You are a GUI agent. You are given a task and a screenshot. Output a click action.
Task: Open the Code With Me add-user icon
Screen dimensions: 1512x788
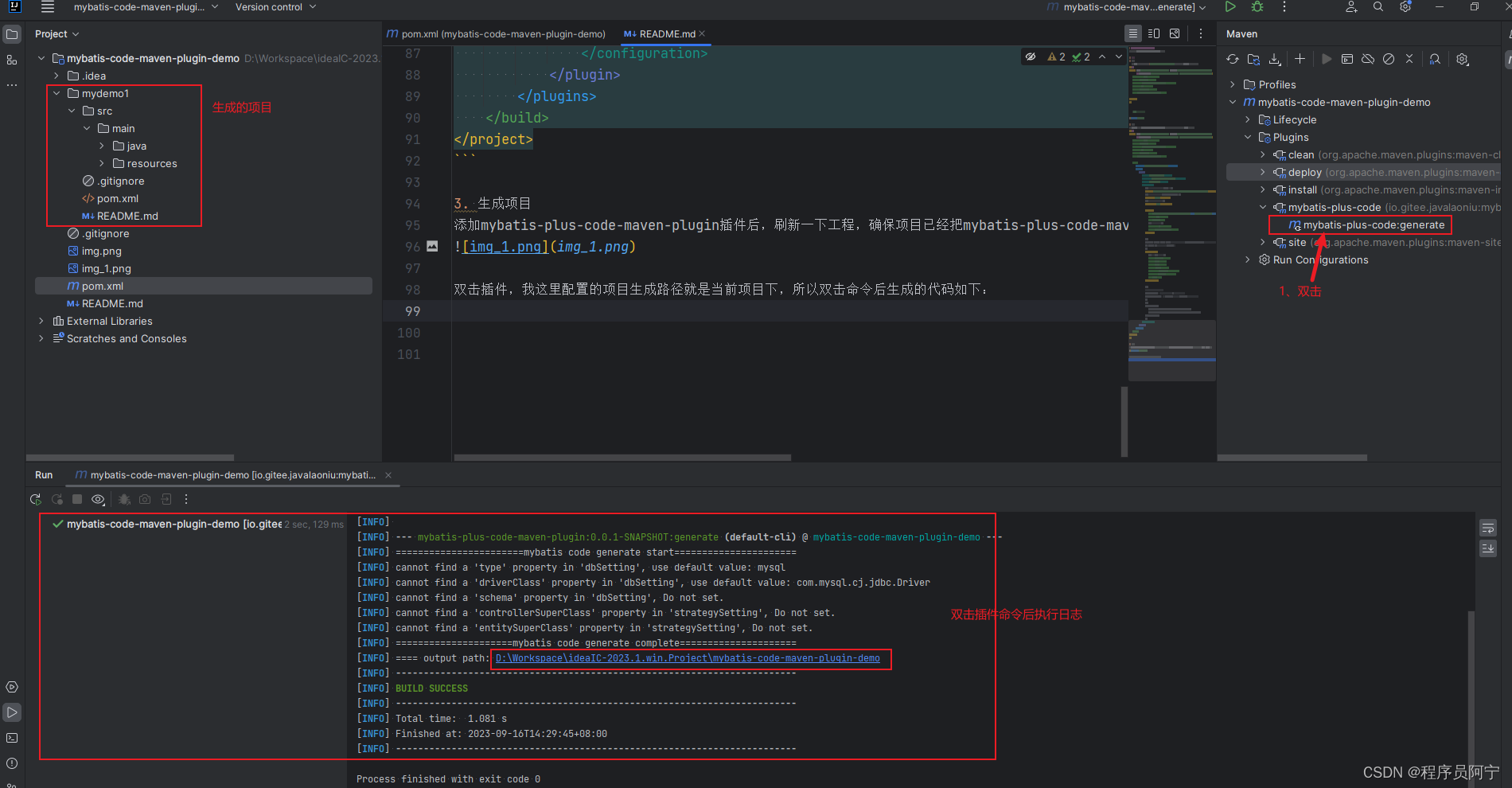tap(1351, 7)
